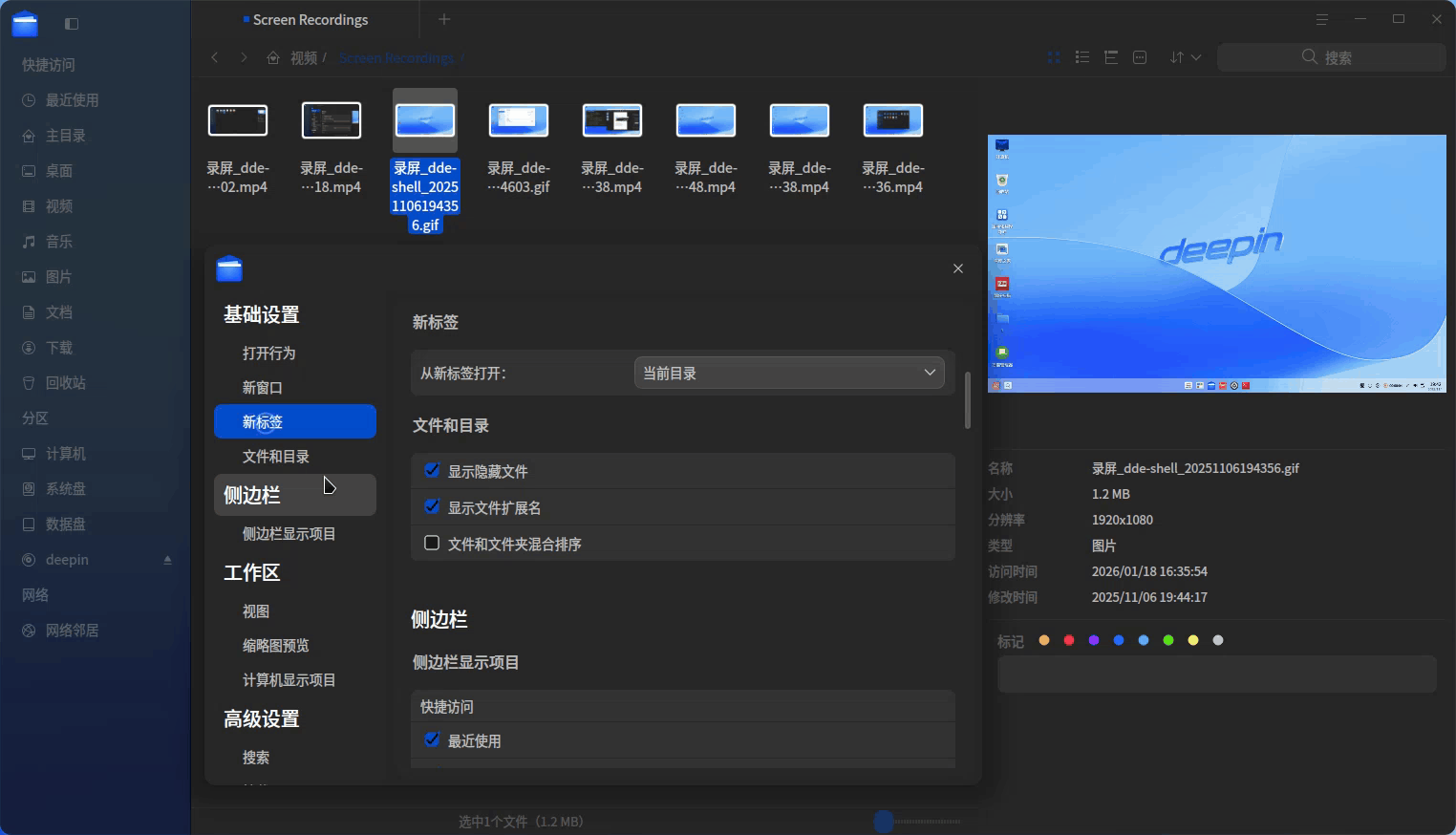Open a new tab with the plus button
This screenshot has height=835, width=1456.
pyautogui.click(x=443, y=19)
